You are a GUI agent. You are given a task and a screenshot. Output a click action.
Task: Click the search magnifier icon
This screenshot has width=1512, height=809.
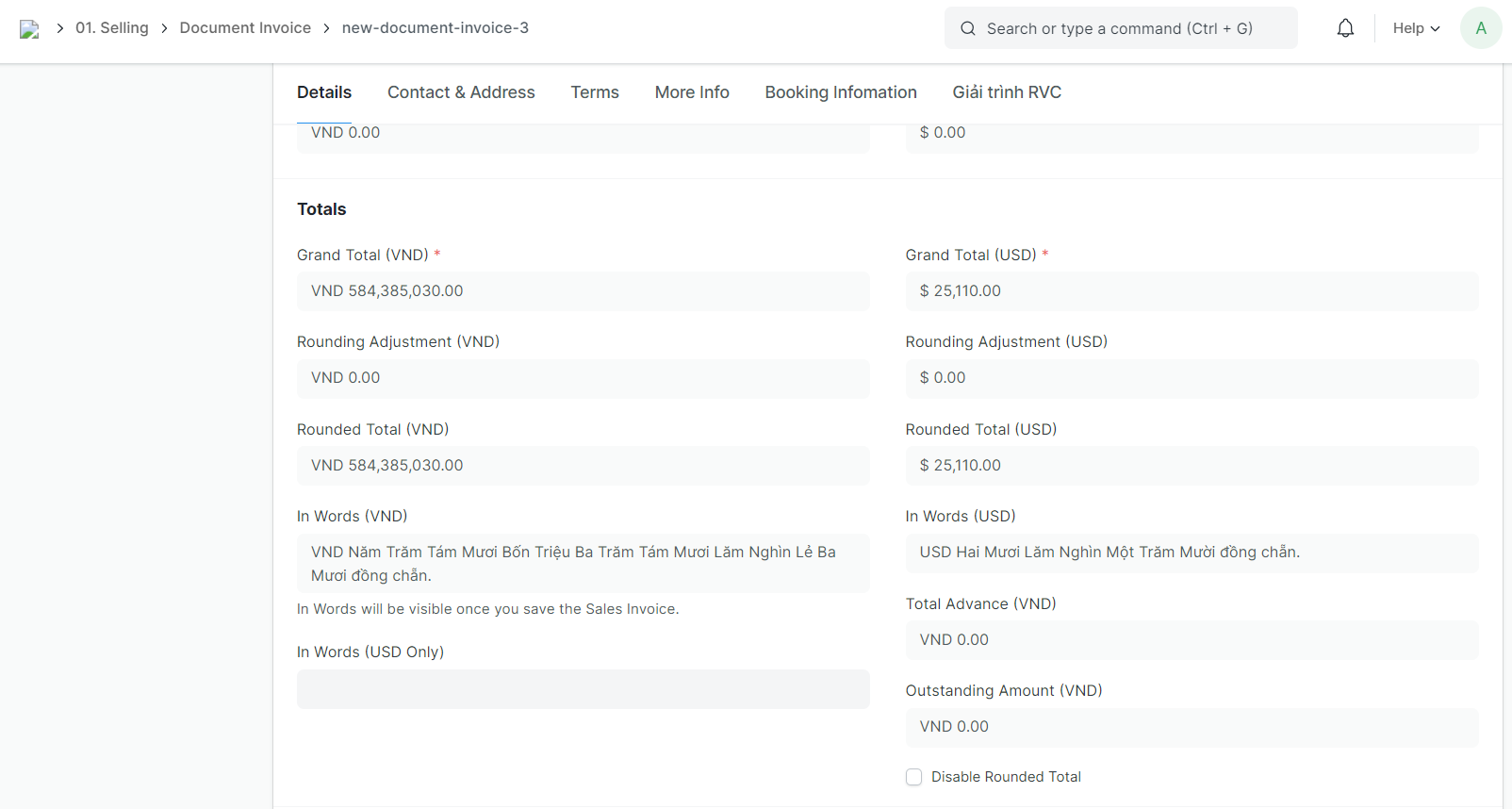pos(968,28)
